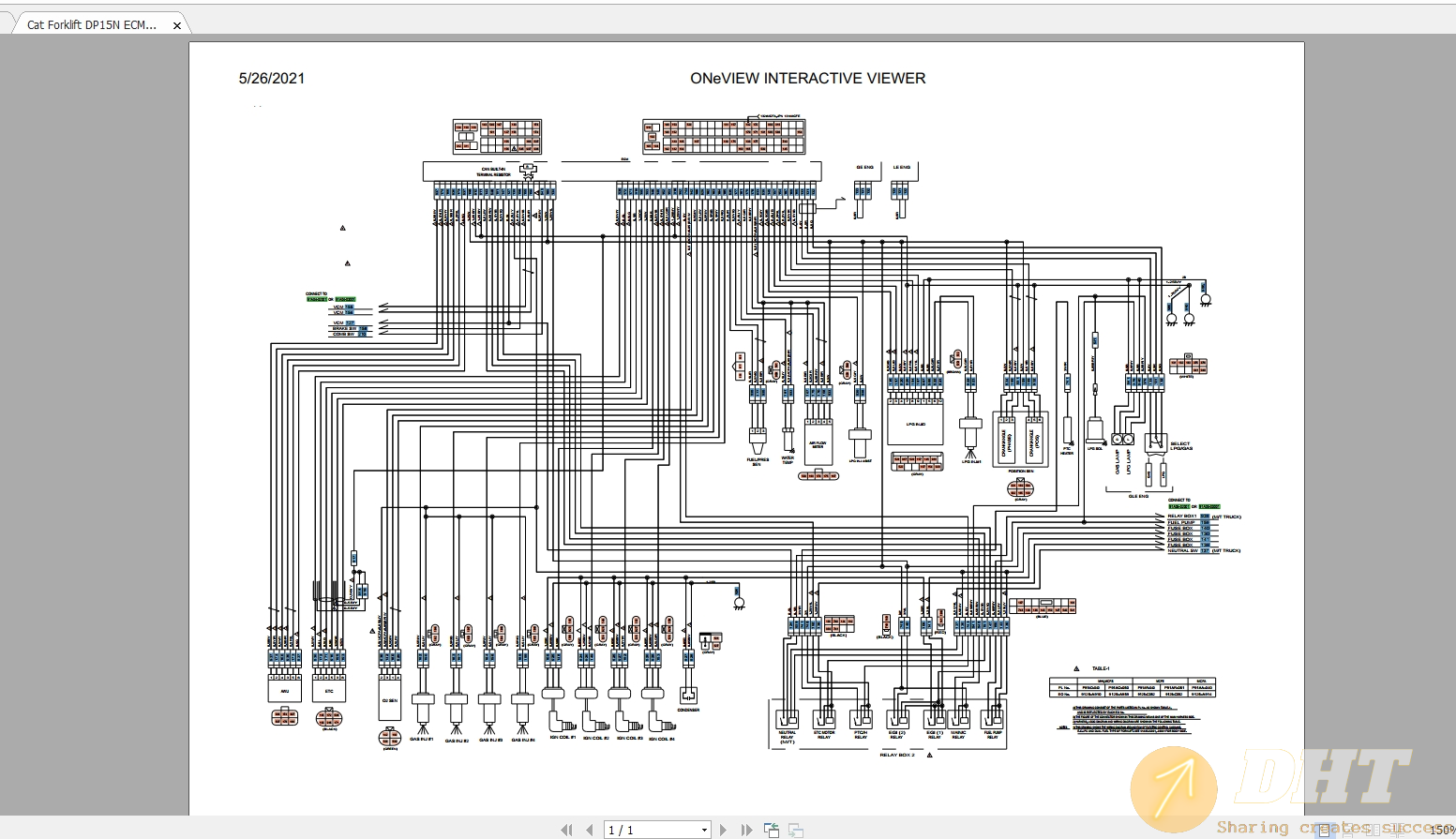Viewport: 1456px width, 839px height.
Task: Click the IGN COIL #1 label
Action: pyautogui.click(x=563, y=739)
